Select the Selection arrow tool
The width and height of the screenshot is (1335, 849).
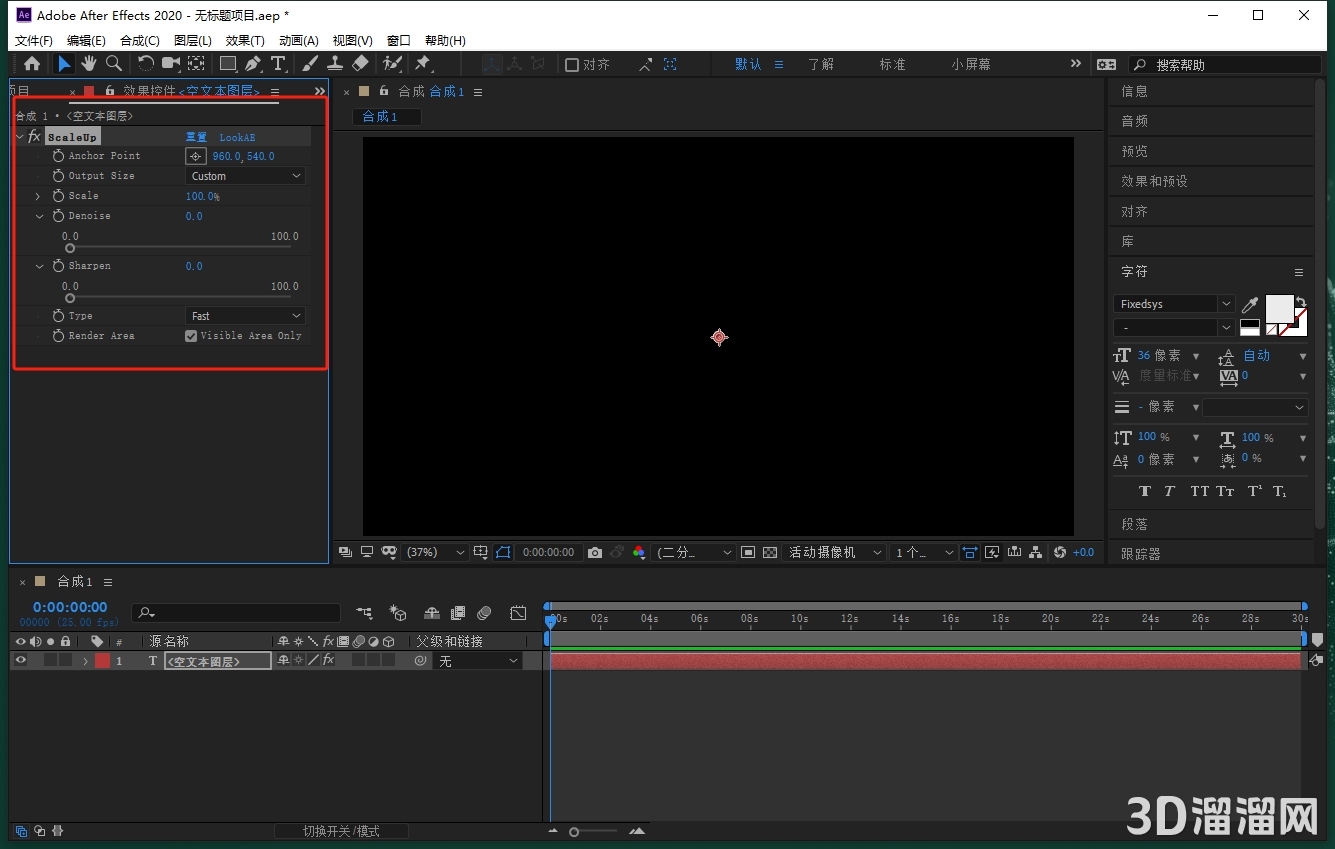(x=64, y=64)
